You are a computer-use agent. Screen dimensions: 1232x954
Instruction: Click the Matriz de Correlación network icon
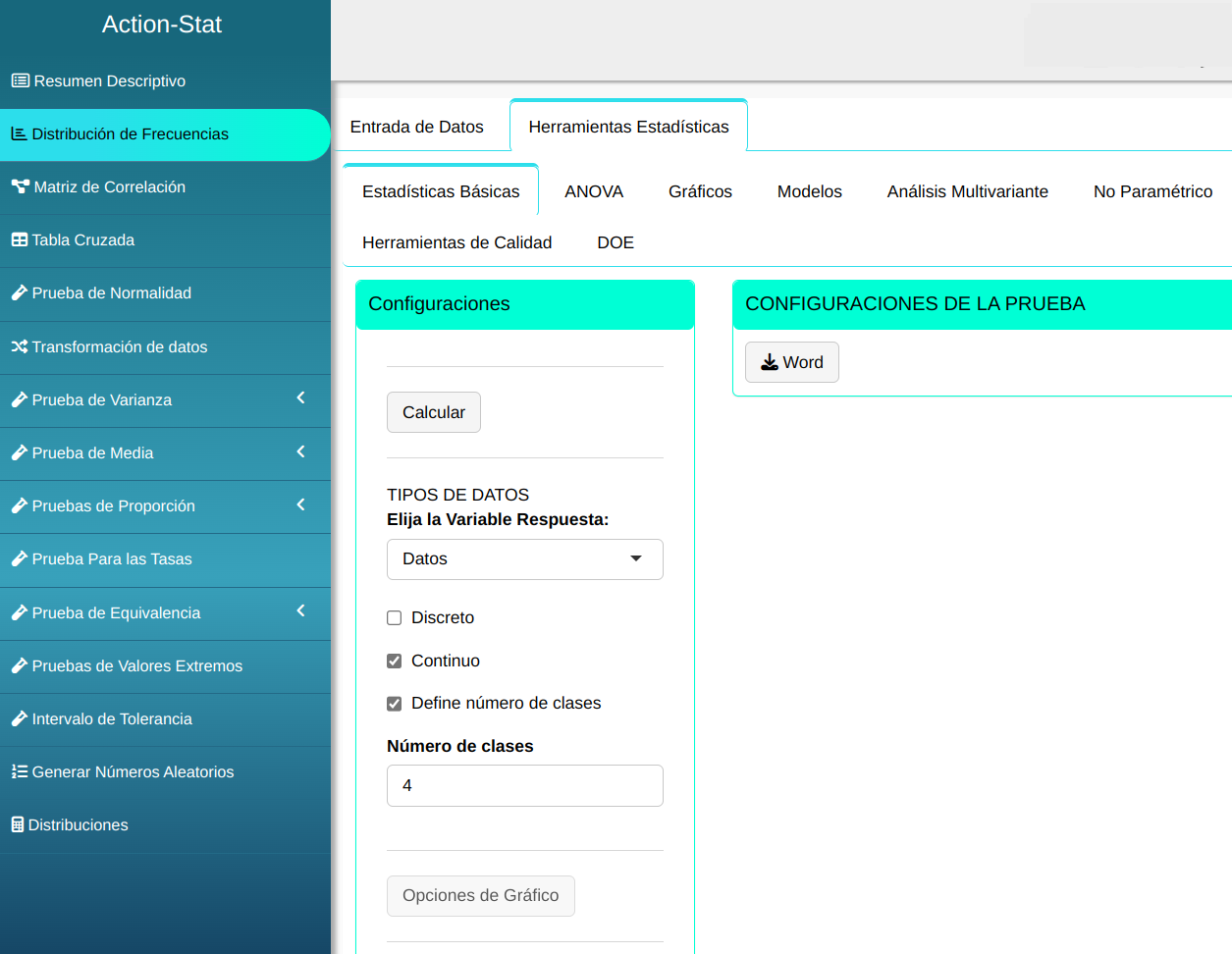(x=20, y=186)
